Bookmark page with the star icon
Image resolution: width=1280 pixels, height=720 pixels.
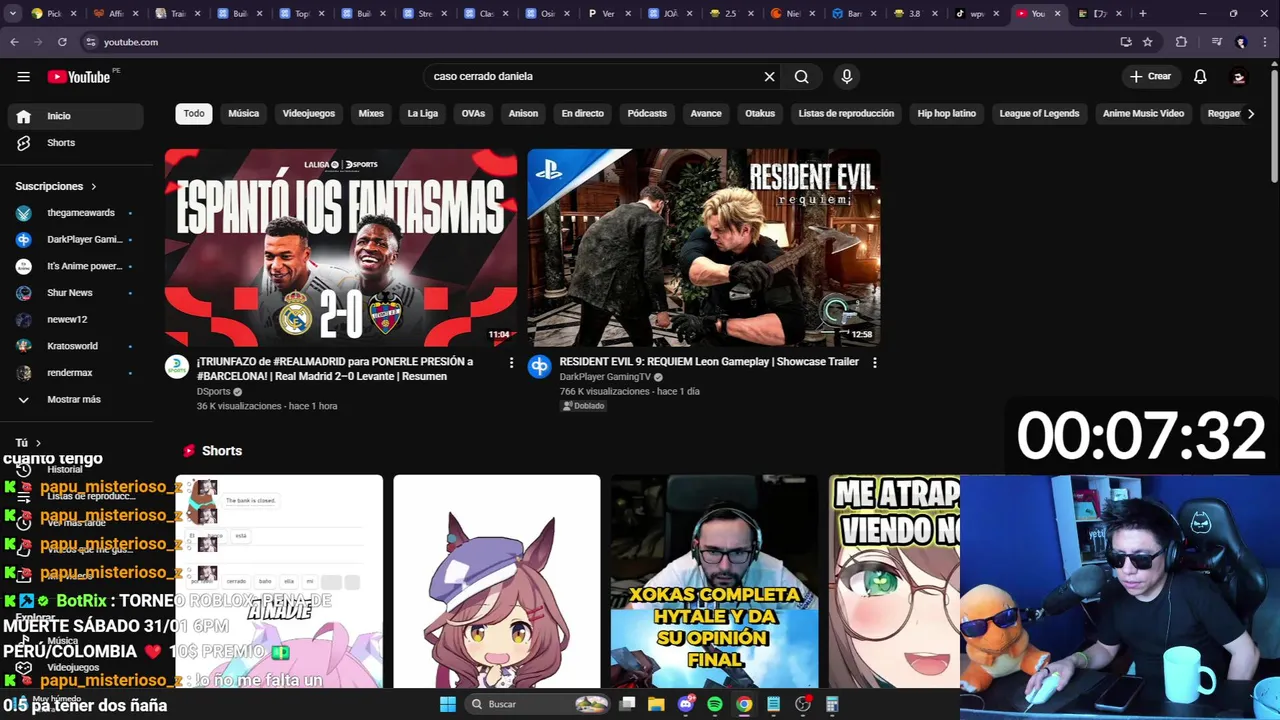(1147, 42)
